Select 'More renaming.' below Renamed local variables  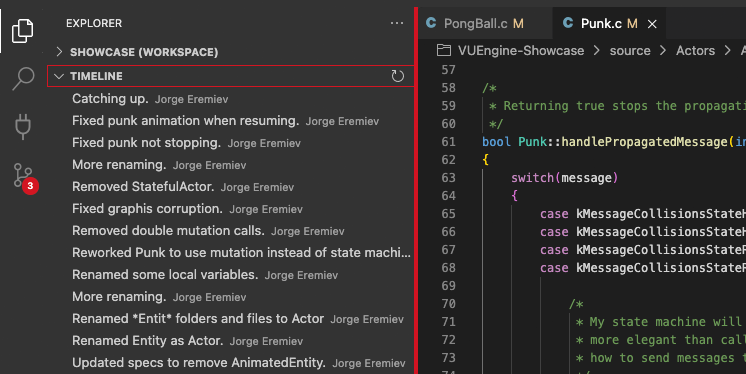(231, 297)
